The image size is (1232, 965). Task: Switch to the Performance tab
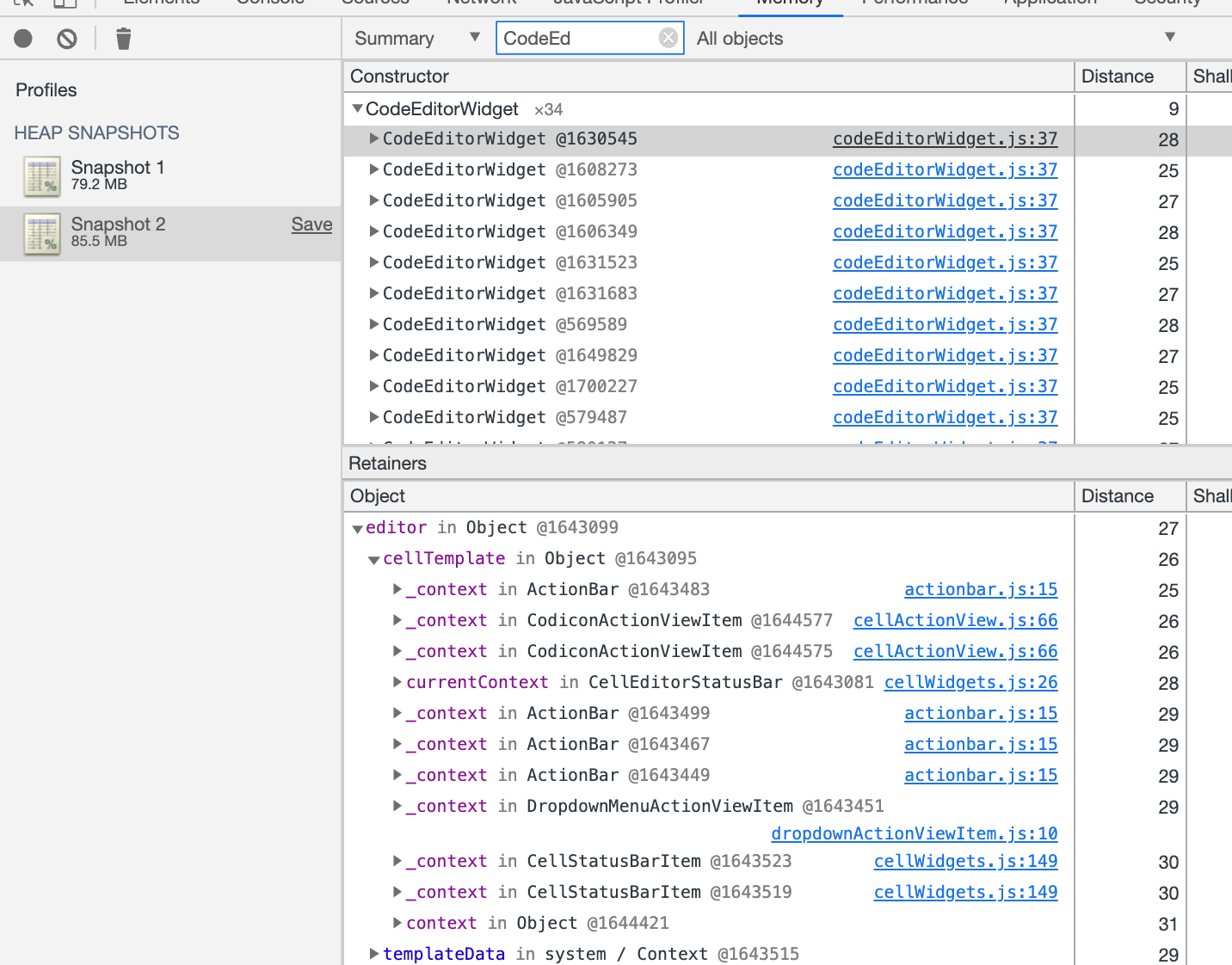point(914,3)
